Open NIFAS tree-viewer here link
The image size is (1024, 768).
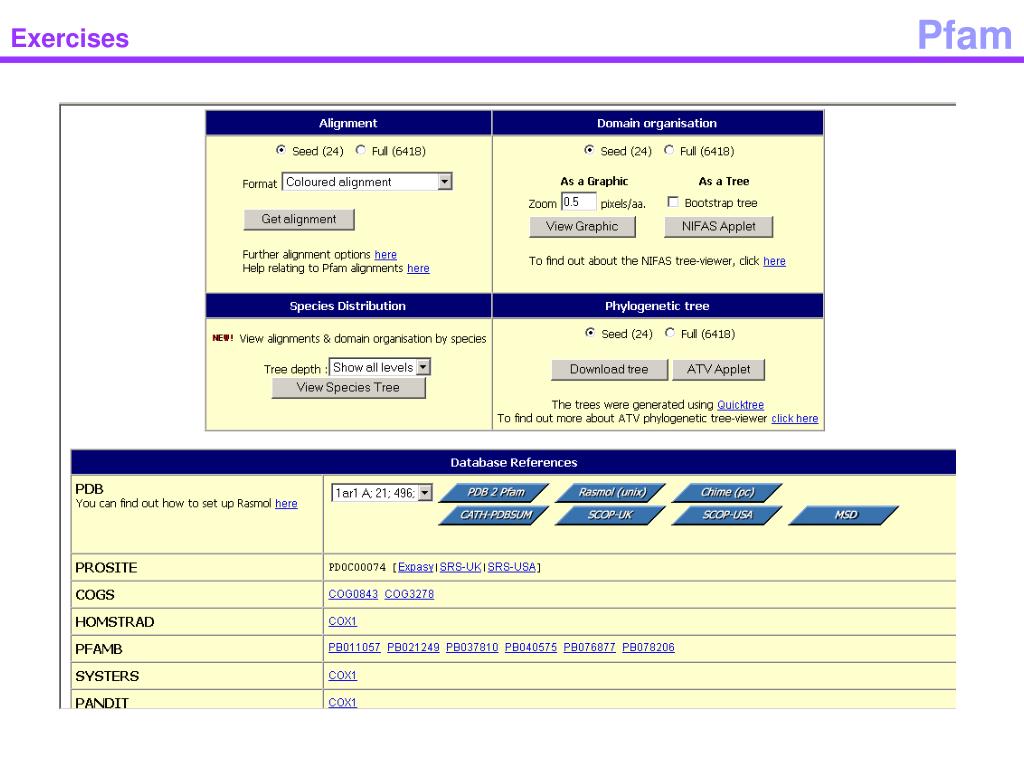tap(775, 261)
